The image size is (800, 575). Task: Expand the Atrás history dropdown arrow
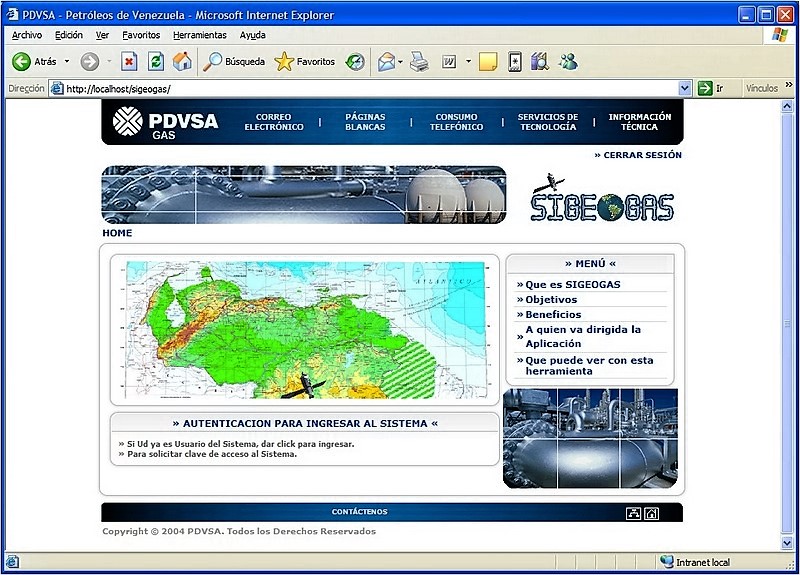click(67, 62)
